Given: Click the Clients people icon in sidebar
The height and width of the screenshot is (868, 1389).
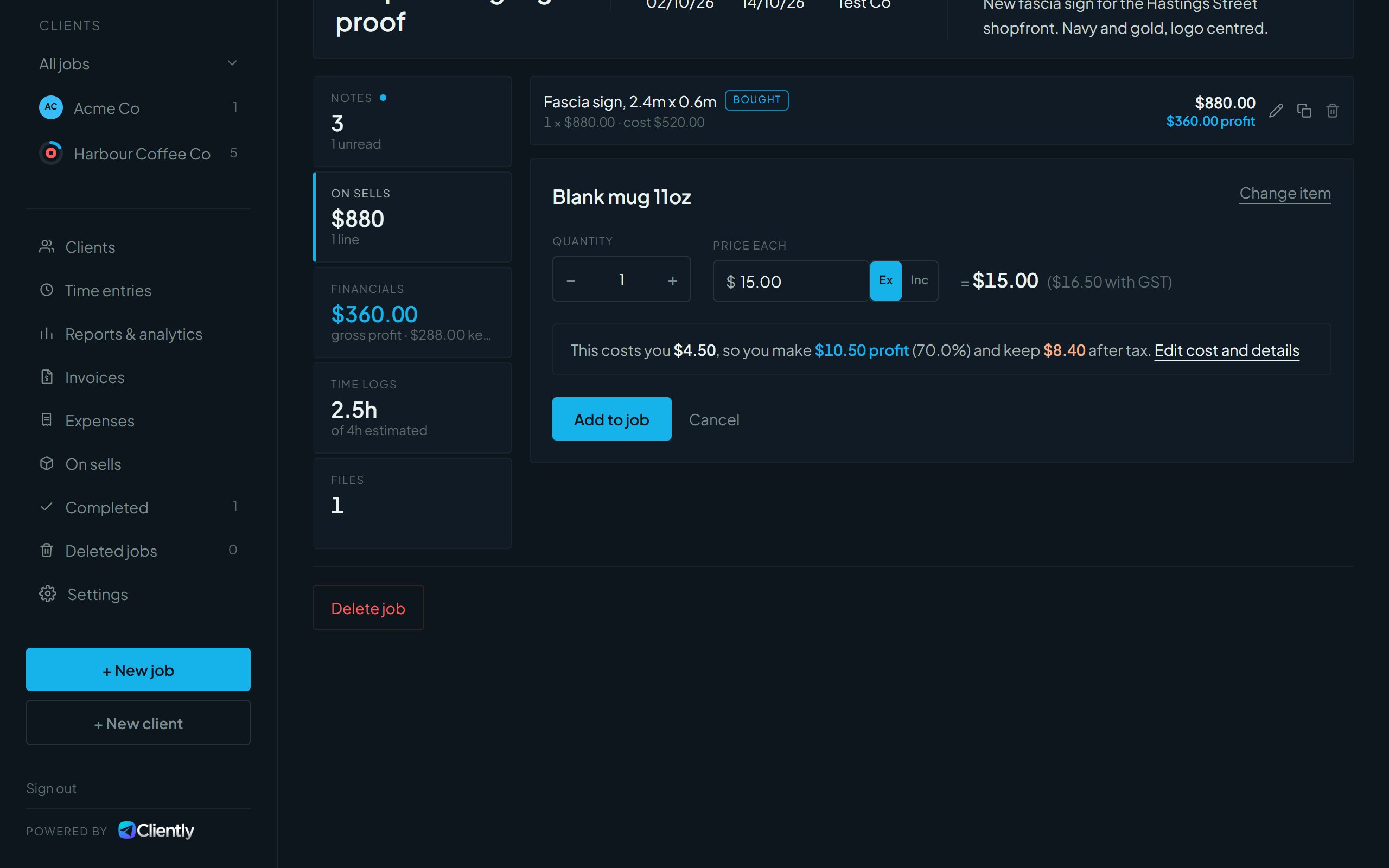Looking at the screenshot, I should click(x=47, y=247).
